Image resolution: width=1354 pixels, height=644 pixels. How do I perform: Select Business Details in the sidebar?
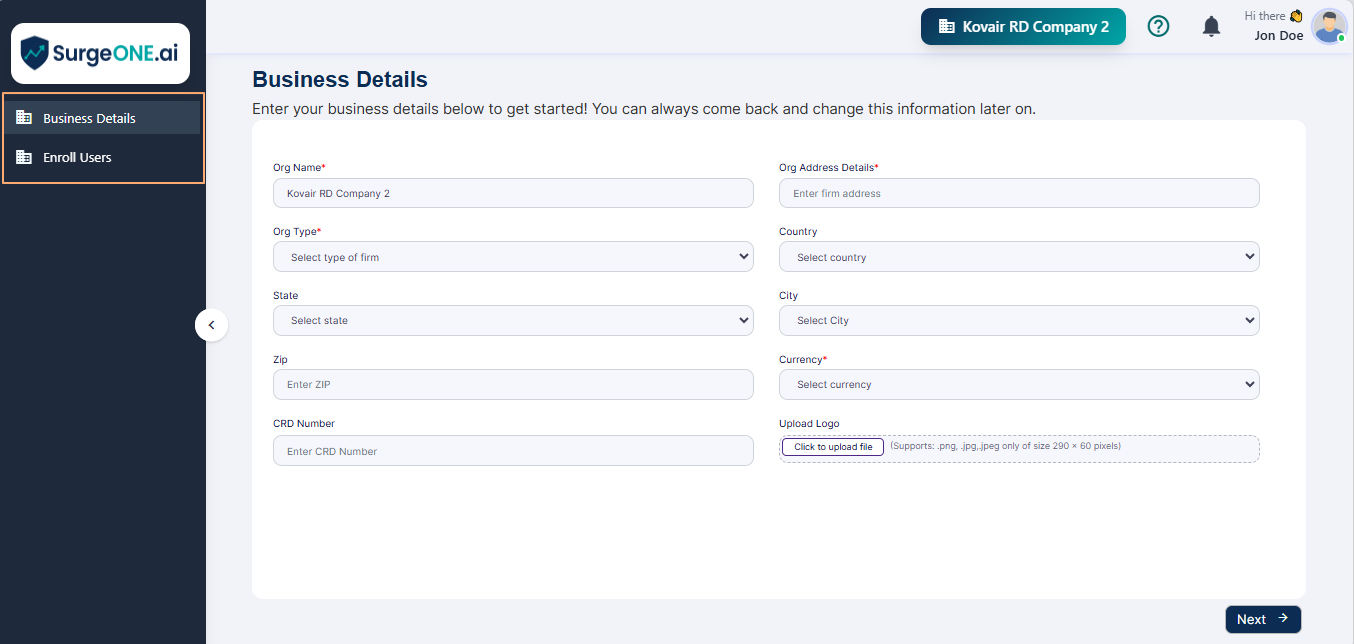pos(89,118)
